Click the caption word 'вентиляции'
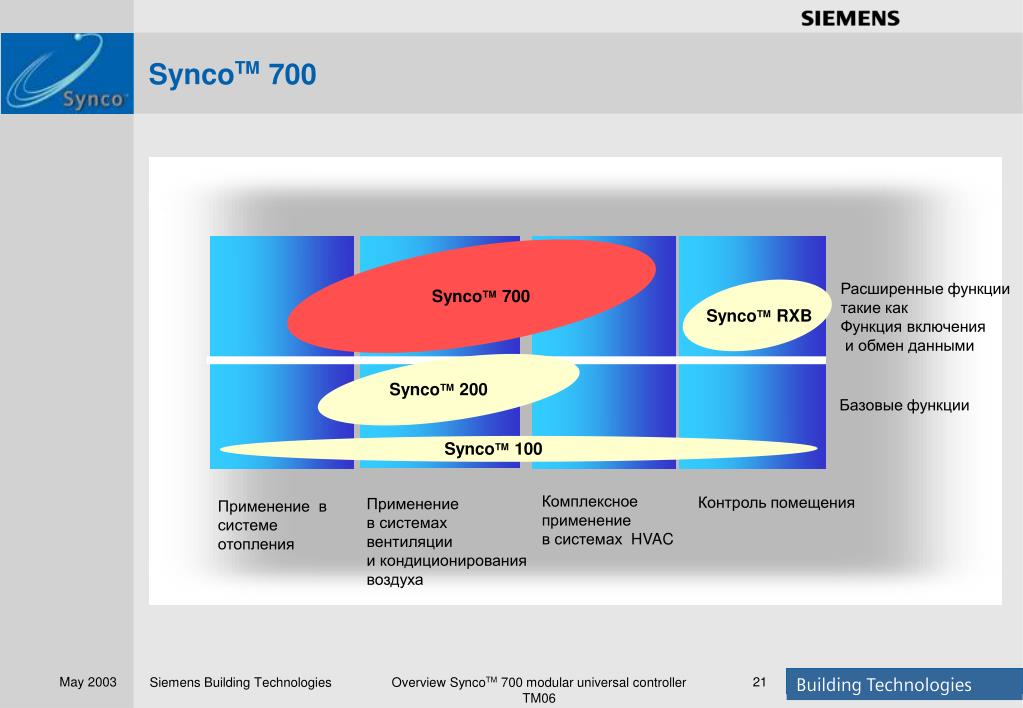The image size is (1023, 708). click(x=409, y=542)
